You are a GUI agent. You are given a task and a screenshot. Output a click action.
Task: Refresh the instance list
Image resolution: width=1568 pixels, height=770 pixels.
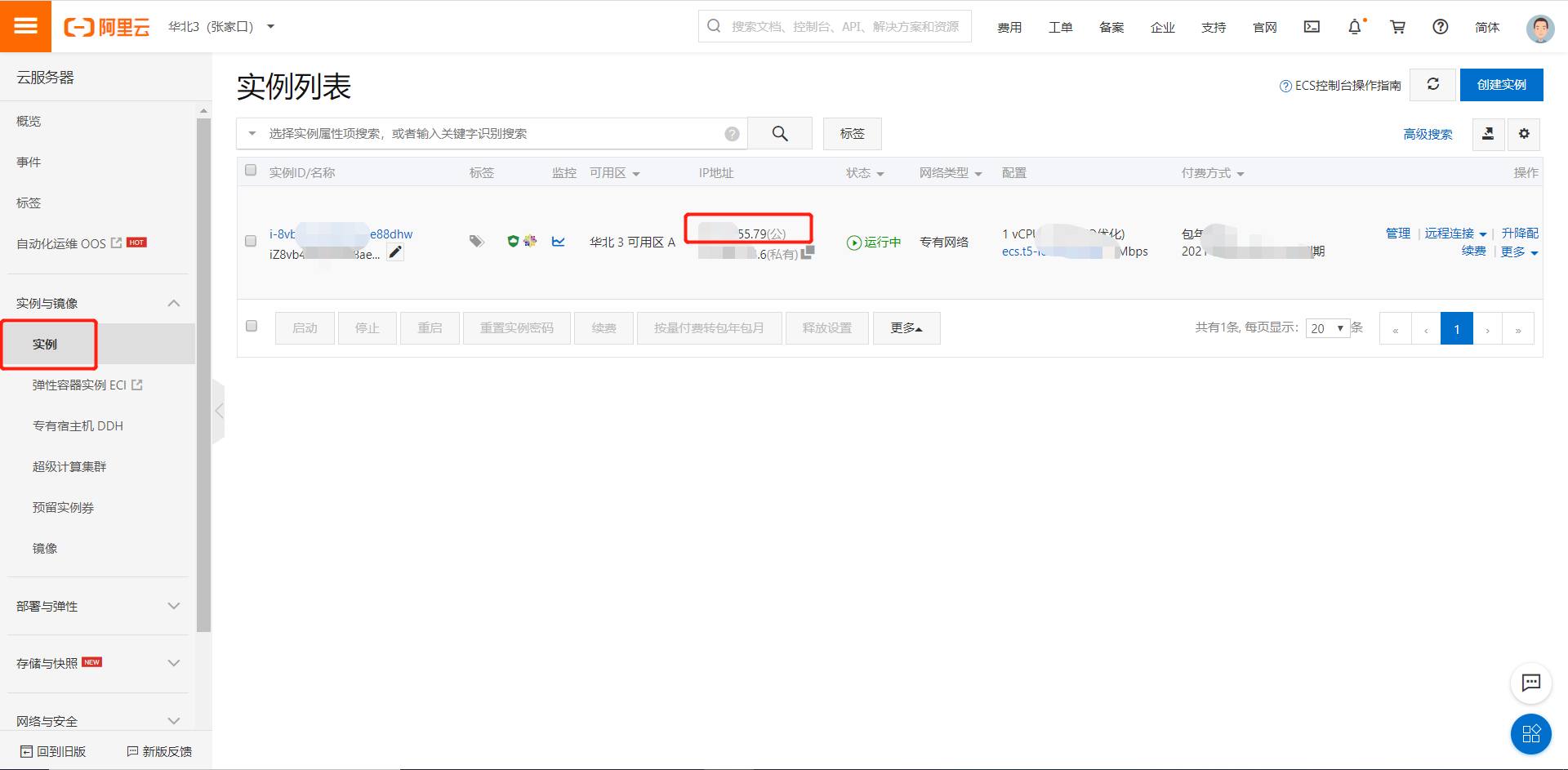[1432, 84]
